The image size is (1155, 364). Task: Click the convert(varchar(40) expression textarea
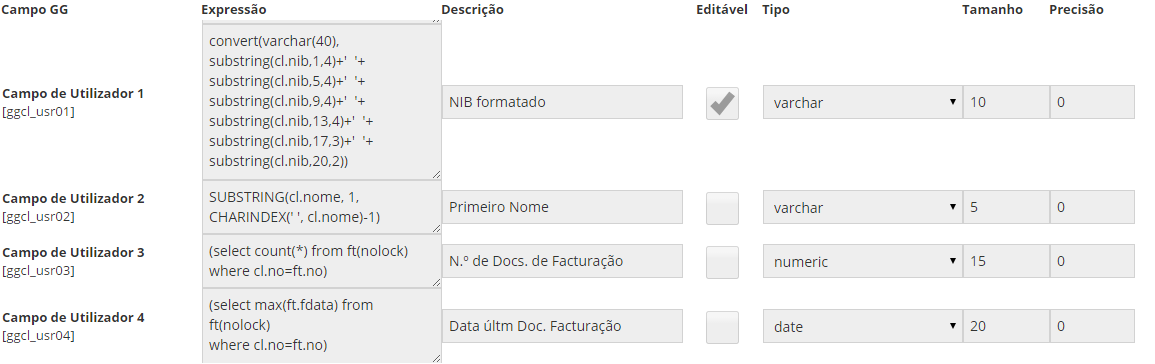click(x=321, y=102)
